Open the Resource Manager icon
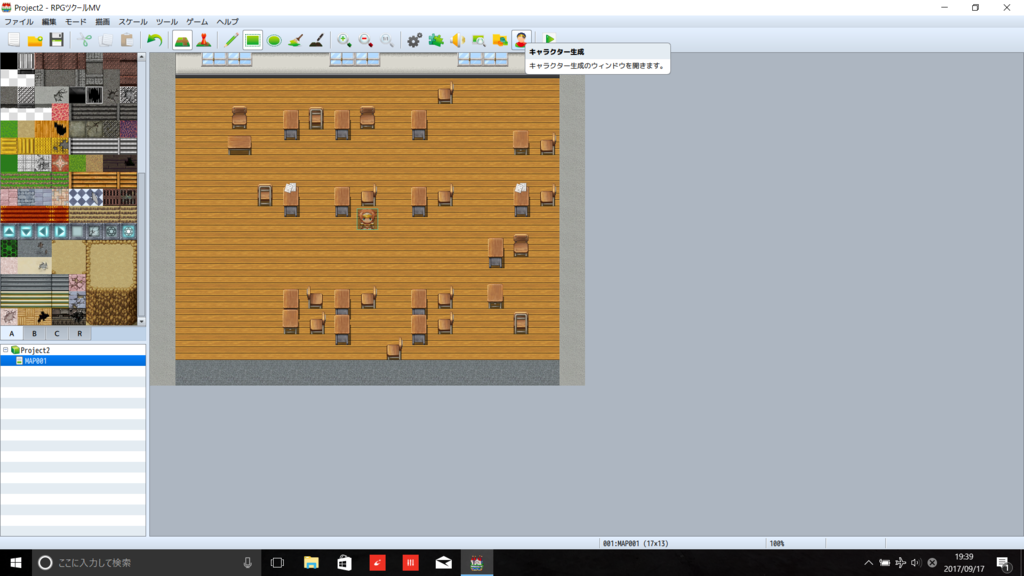Viewport: 1024px width, 576px height. [x=500, y=40]
